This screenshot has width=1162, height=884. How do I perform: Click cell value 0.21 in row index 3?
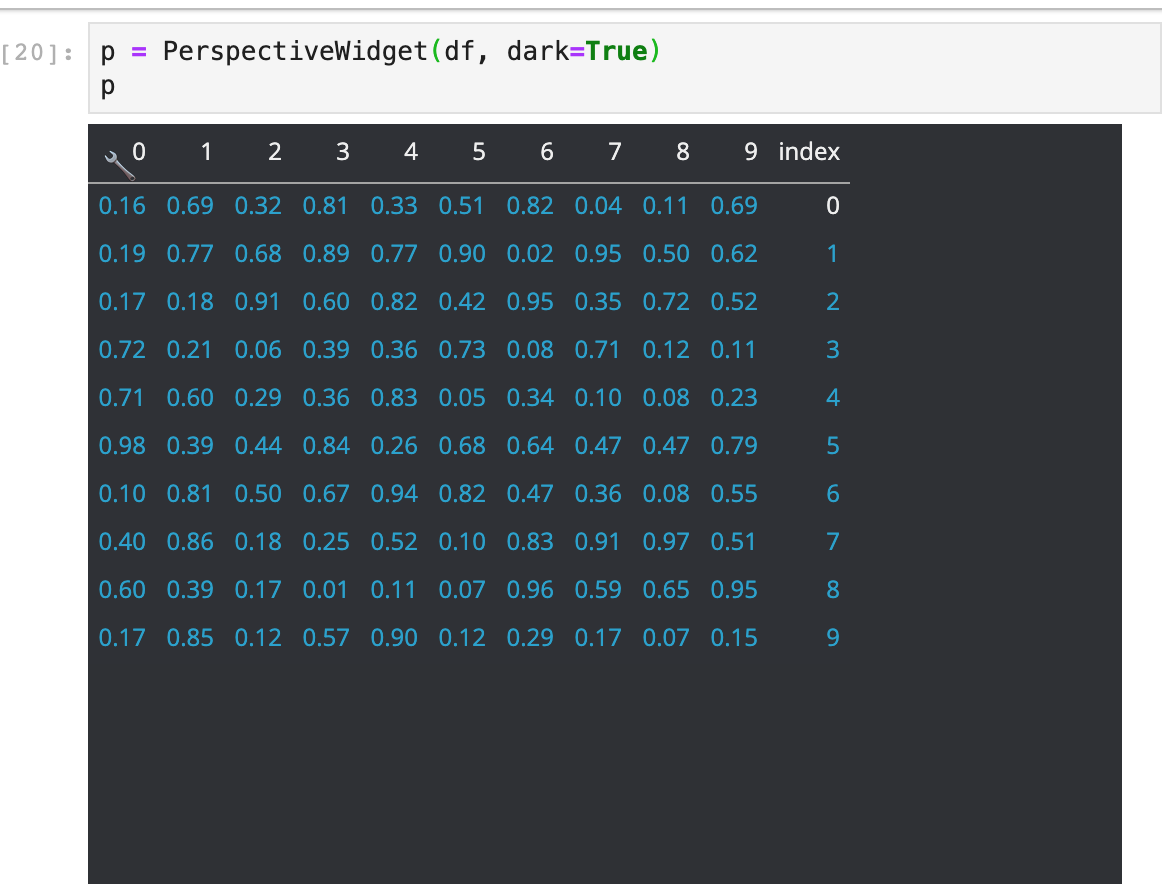click(x=190, y=349)
